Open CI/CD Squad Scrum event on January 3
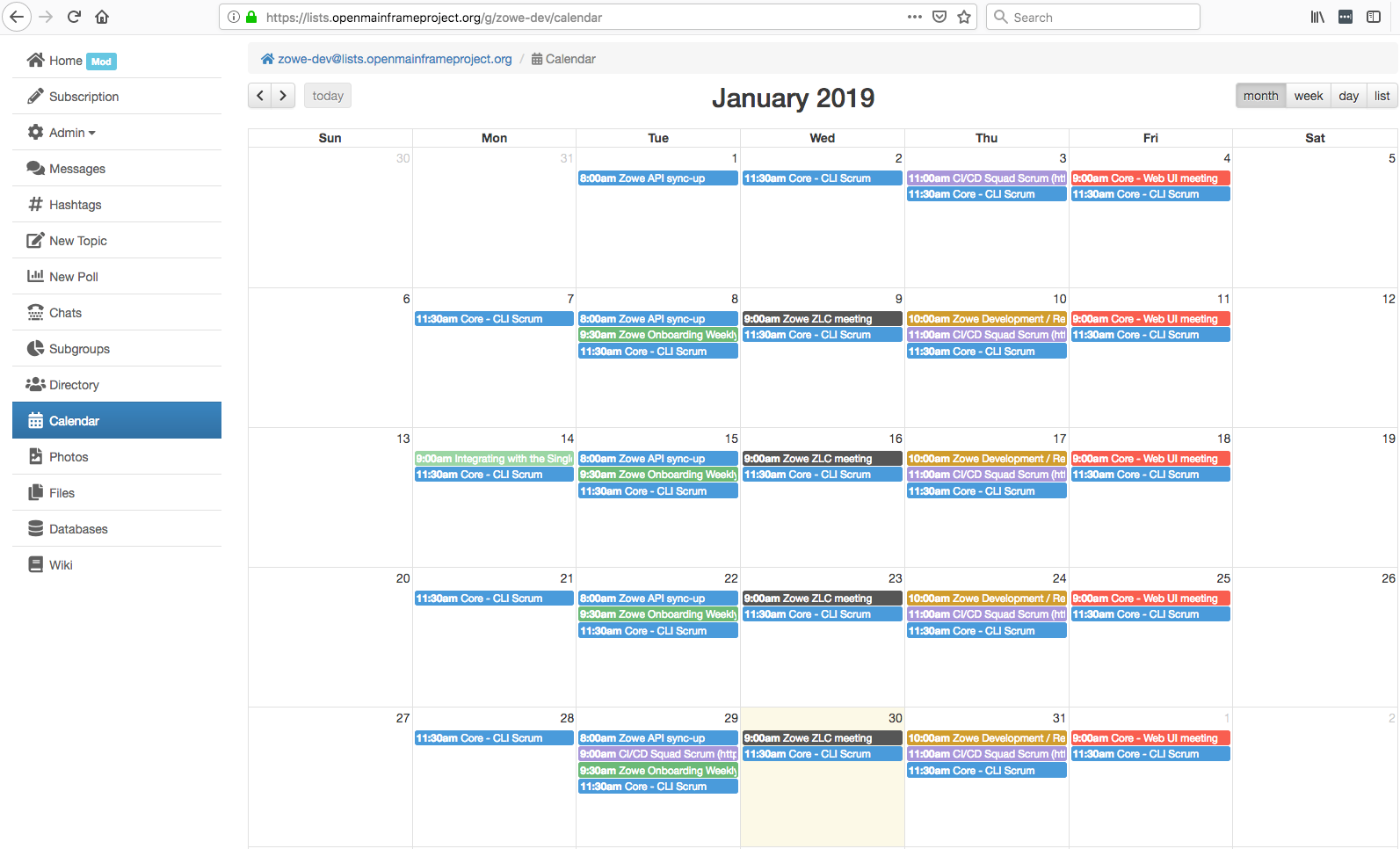Screen dimensions: 1400x849 [x=987, y=178]
